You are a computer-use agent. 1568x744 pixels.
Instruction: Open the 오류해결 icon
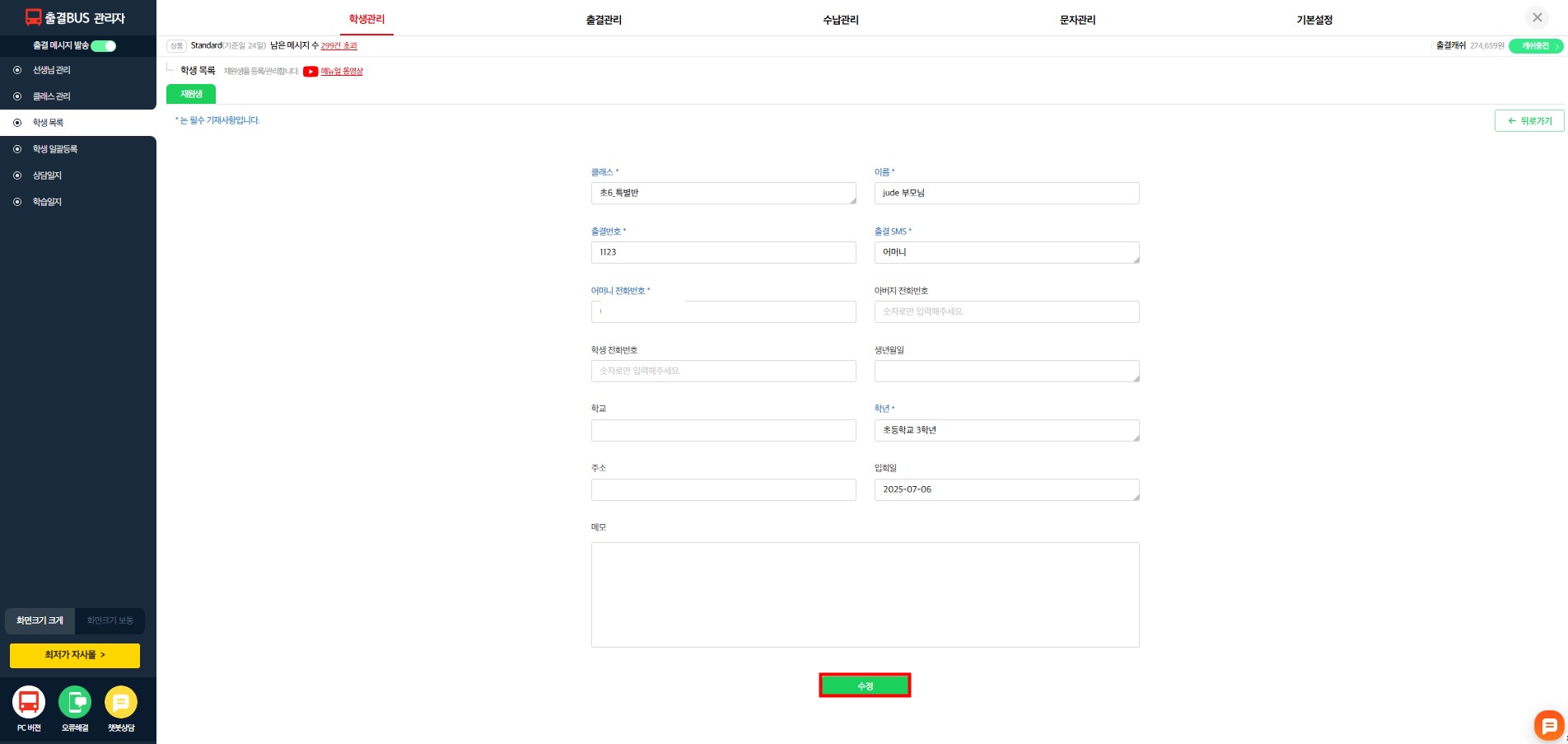point(75,703)
